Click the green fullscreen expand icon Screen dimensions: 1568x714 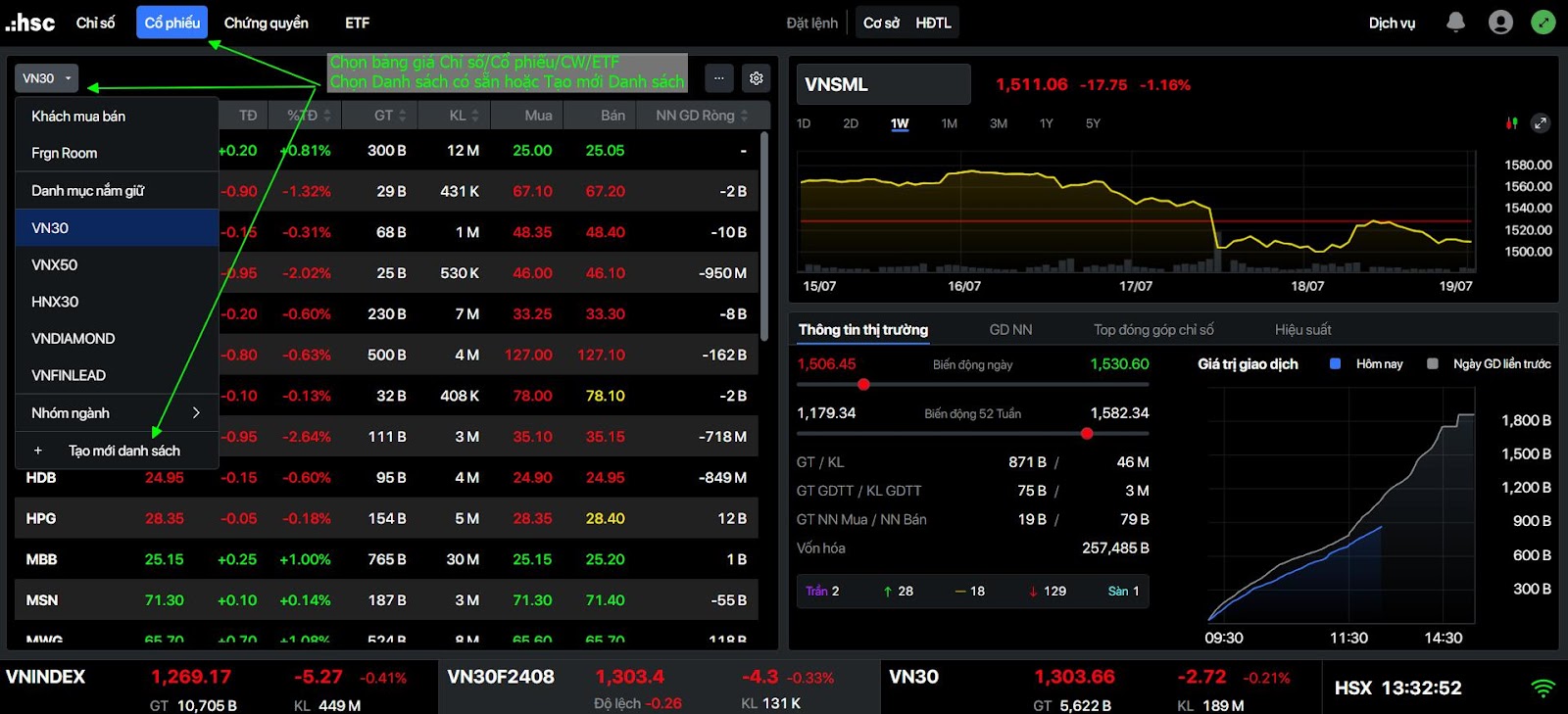point(1543,22)
